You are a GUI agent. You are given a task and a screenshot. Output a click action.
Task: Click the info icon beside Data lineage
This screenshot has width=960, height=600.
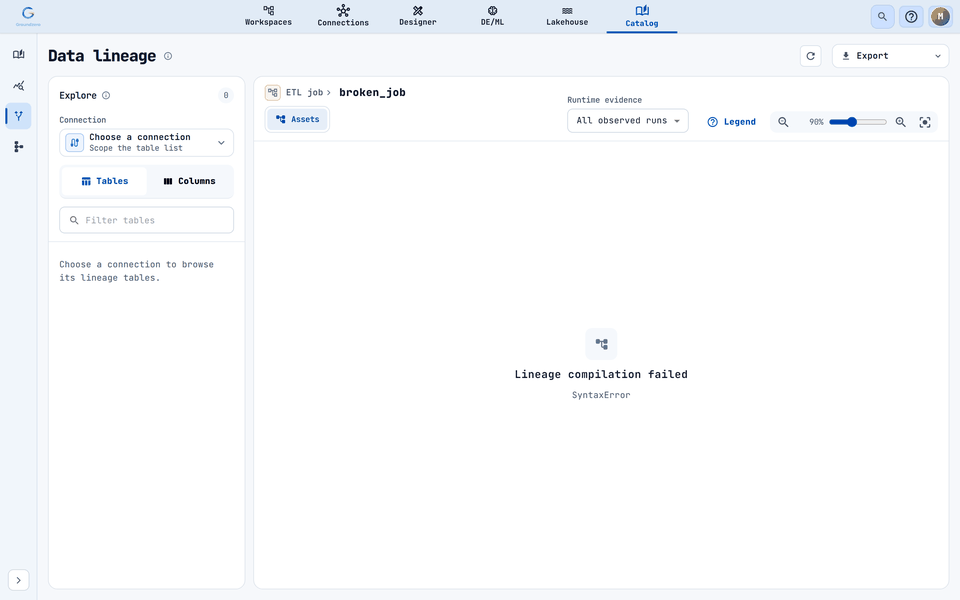(x=168, y=56)
